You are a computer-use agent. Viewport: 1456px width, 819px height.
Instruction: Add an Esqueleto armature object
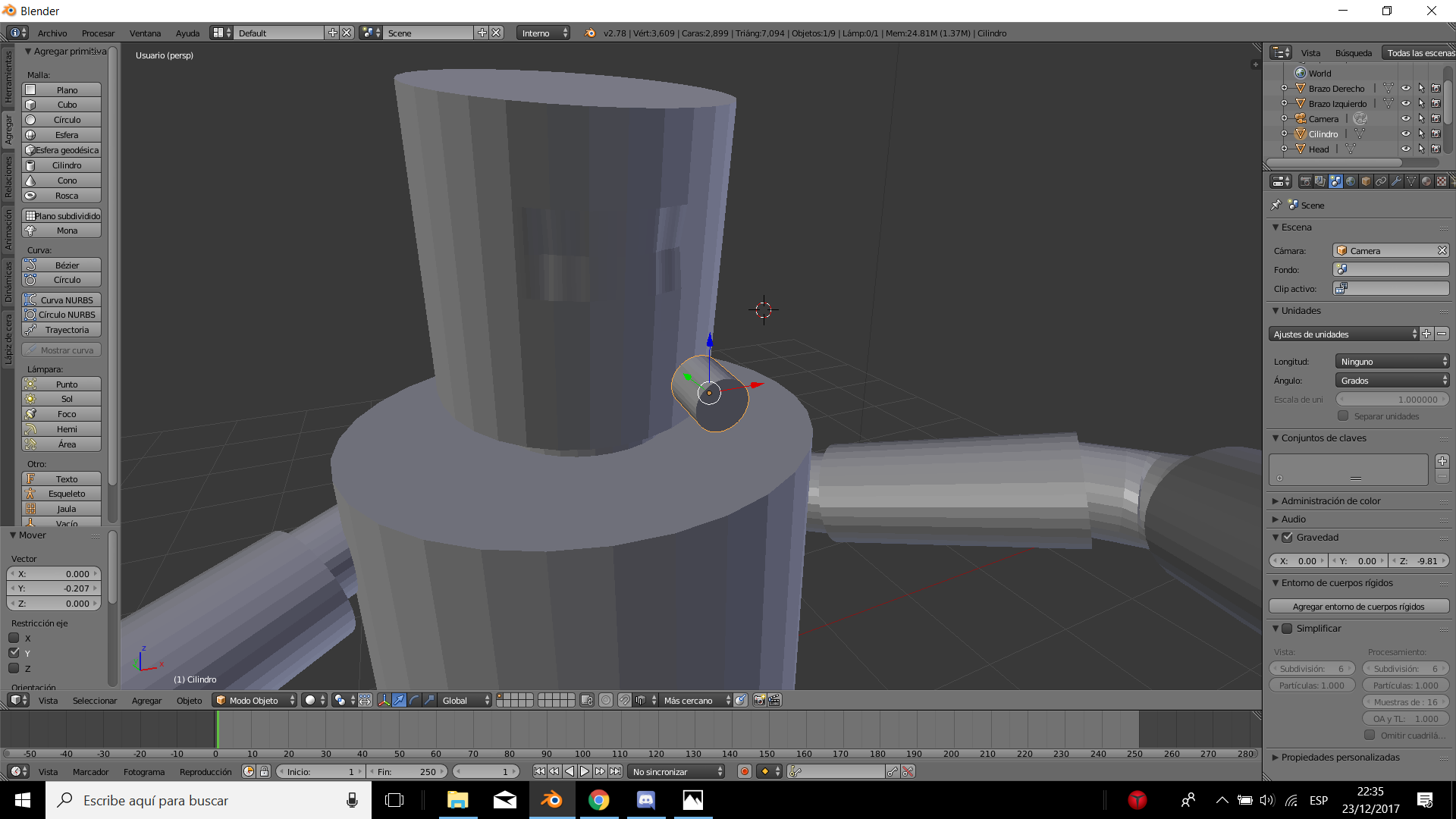click(x=61, y=494)
